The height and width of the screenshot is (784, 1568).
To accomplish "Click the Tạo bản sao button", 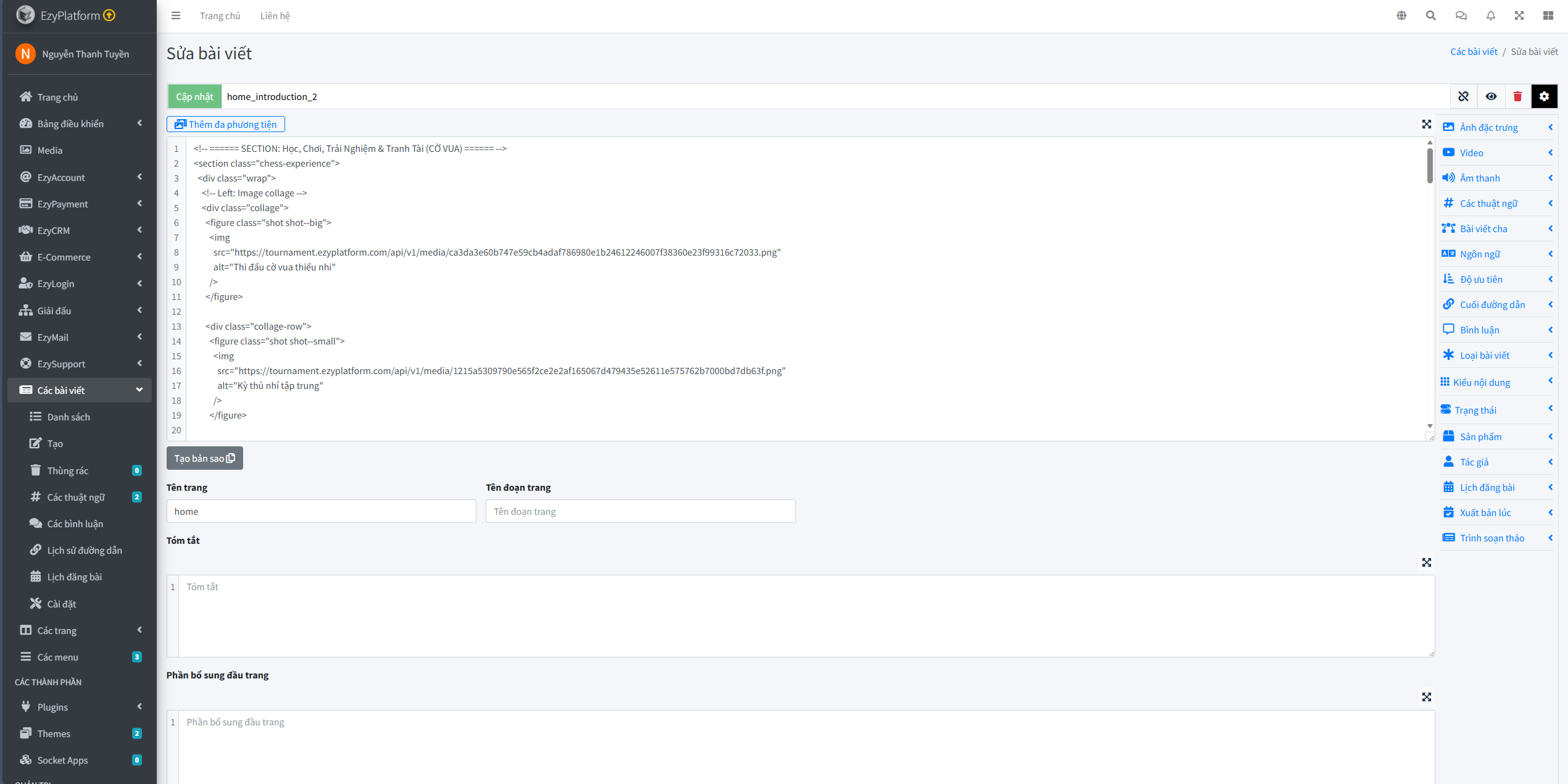I will [x=204, y=458].
